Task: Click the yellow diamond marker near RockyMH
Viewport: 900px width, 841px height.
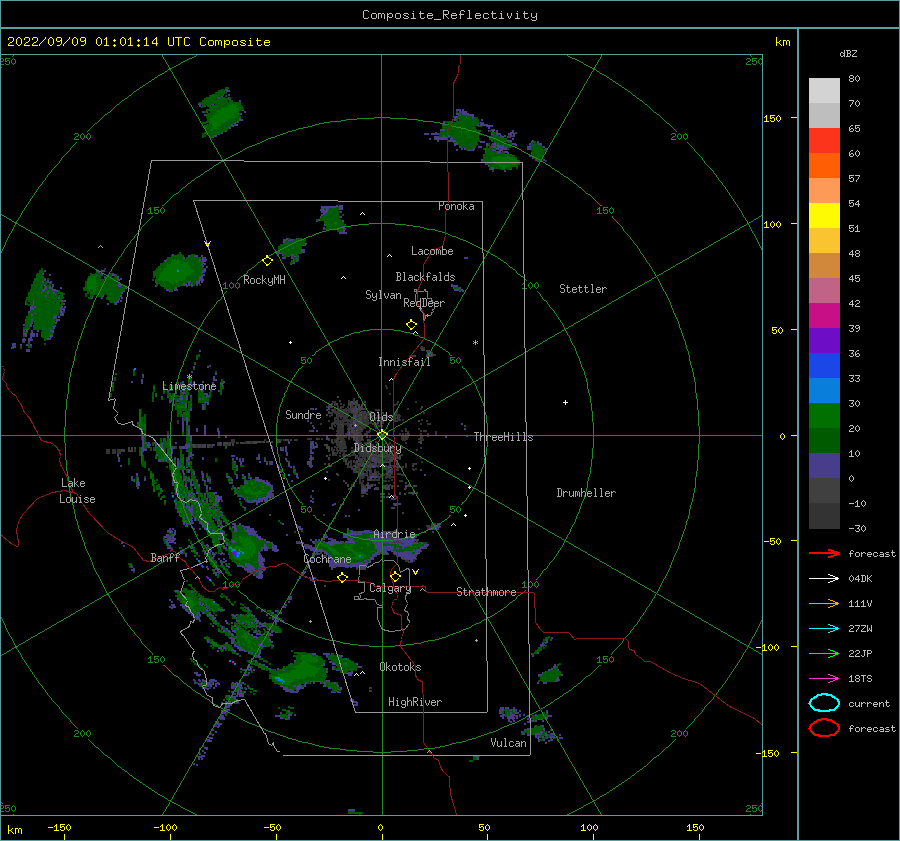Action: (267, 261)
